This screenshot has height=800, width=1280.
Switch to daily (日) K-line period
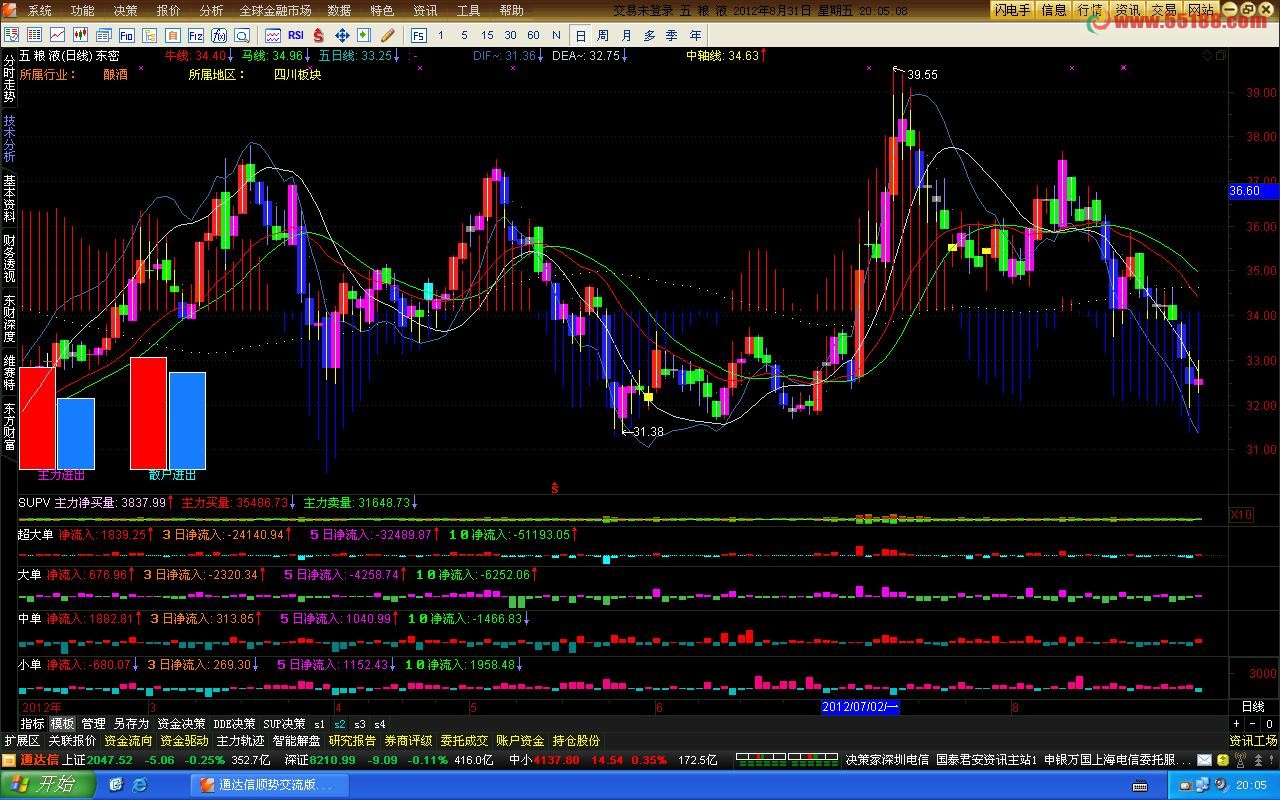click(580, 35)
